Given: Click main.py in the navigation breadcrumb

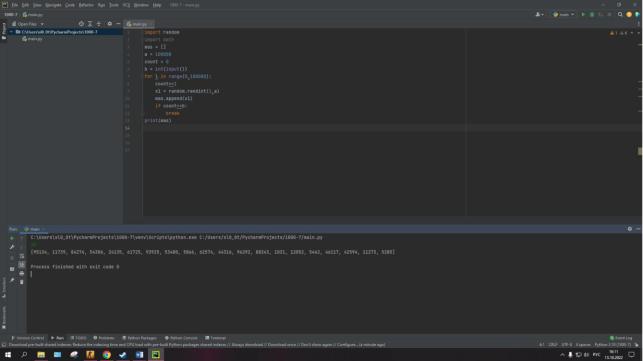Looking at the screenshot, I should (33, 15).
